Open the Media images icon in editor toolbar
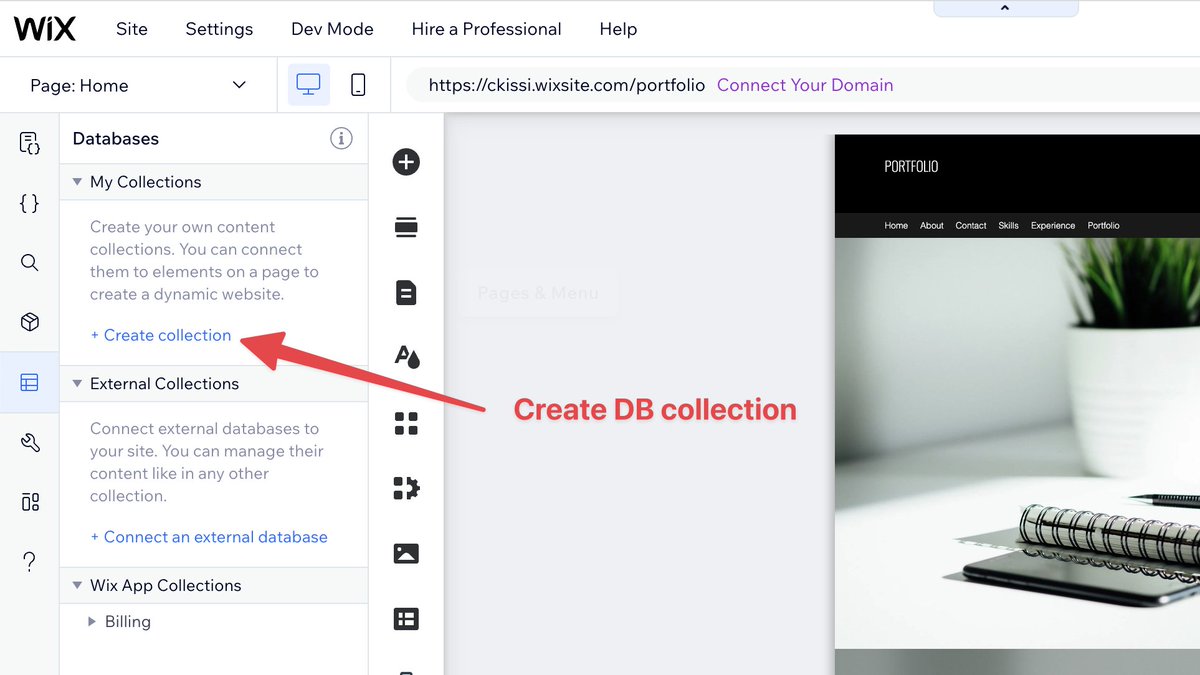 (x=406, y=553)
